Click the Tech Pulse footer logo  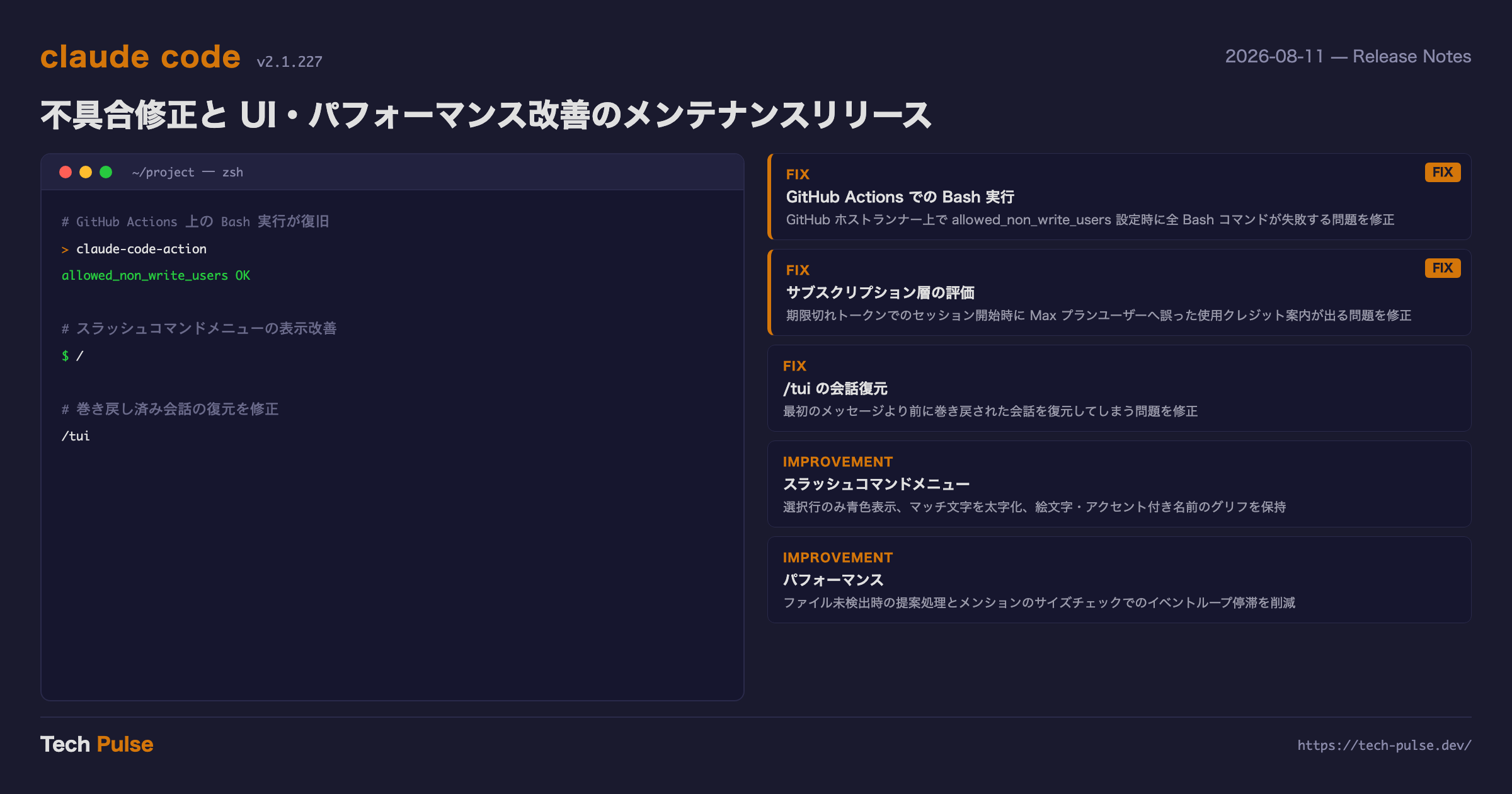point(97,744)
